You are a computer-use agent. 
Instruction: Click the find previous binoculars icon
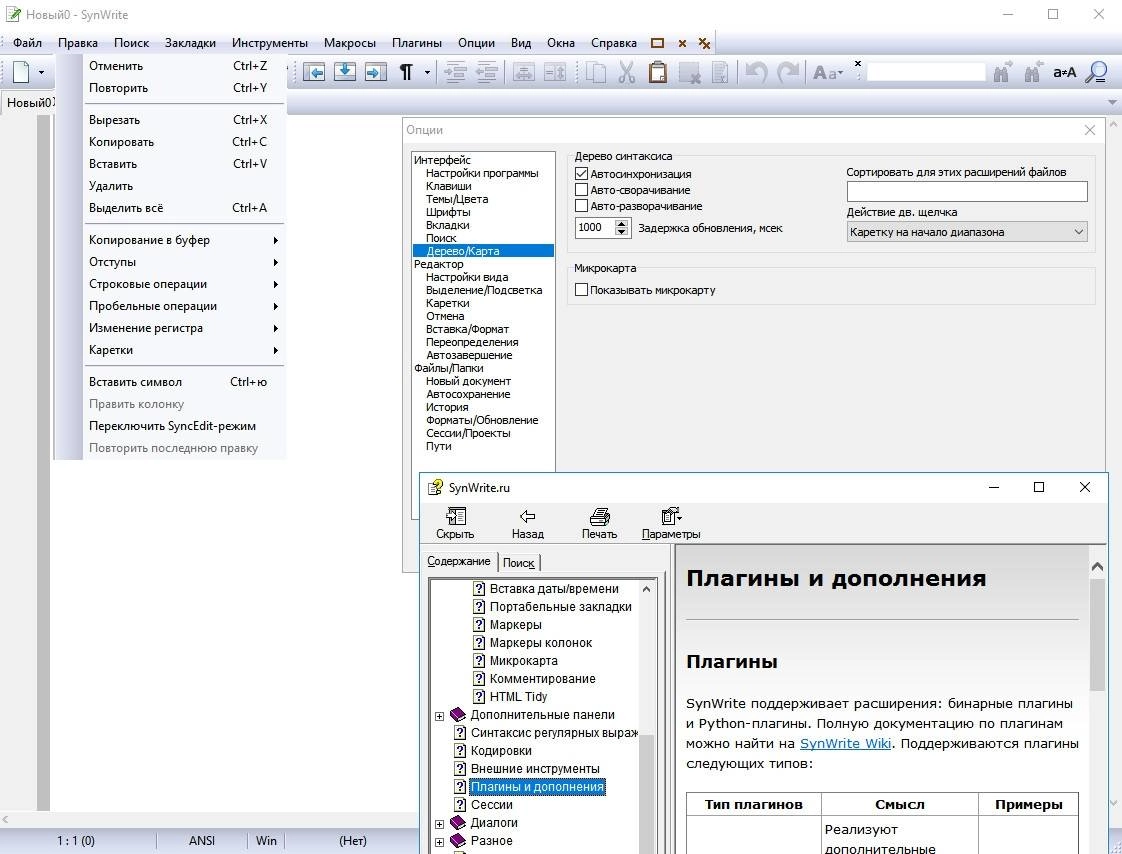(1033, 72)
